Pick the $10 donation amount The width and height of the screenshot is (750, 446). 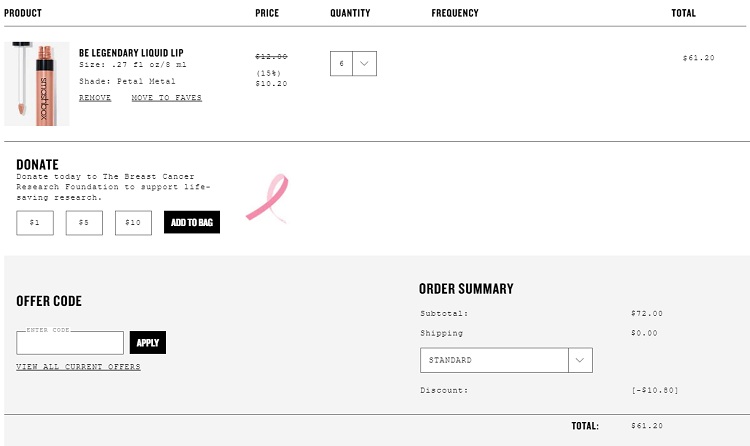(x=133, y=223)
